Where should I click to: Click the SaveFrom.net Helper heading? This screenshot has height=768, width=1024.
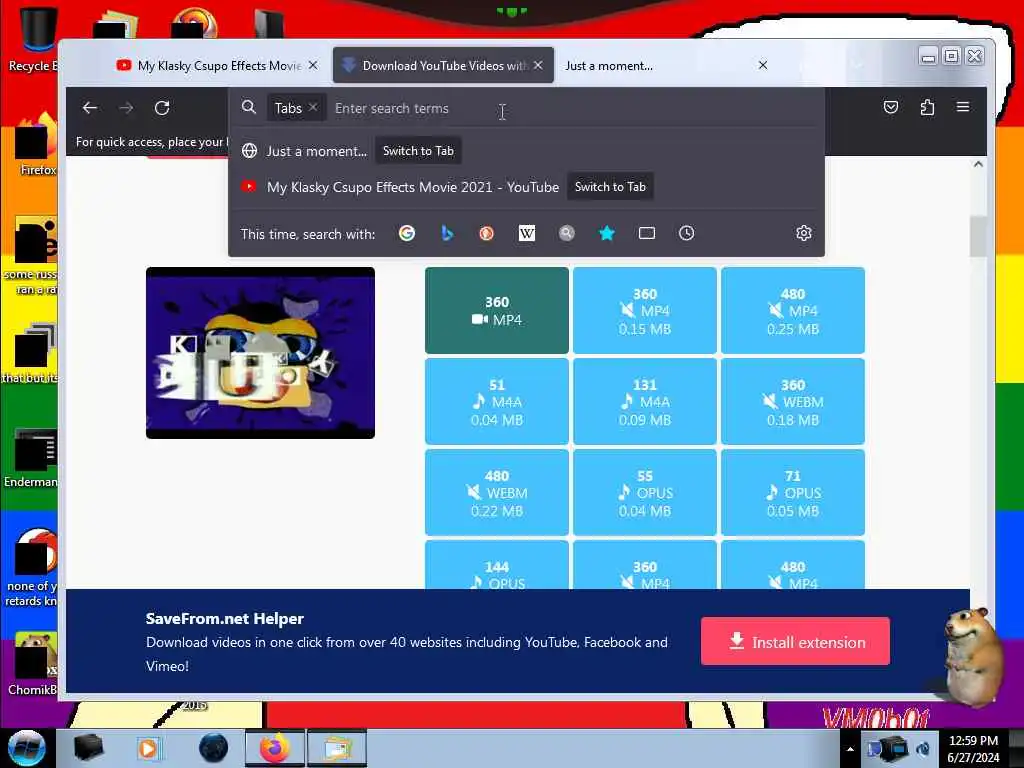(225, 618)
